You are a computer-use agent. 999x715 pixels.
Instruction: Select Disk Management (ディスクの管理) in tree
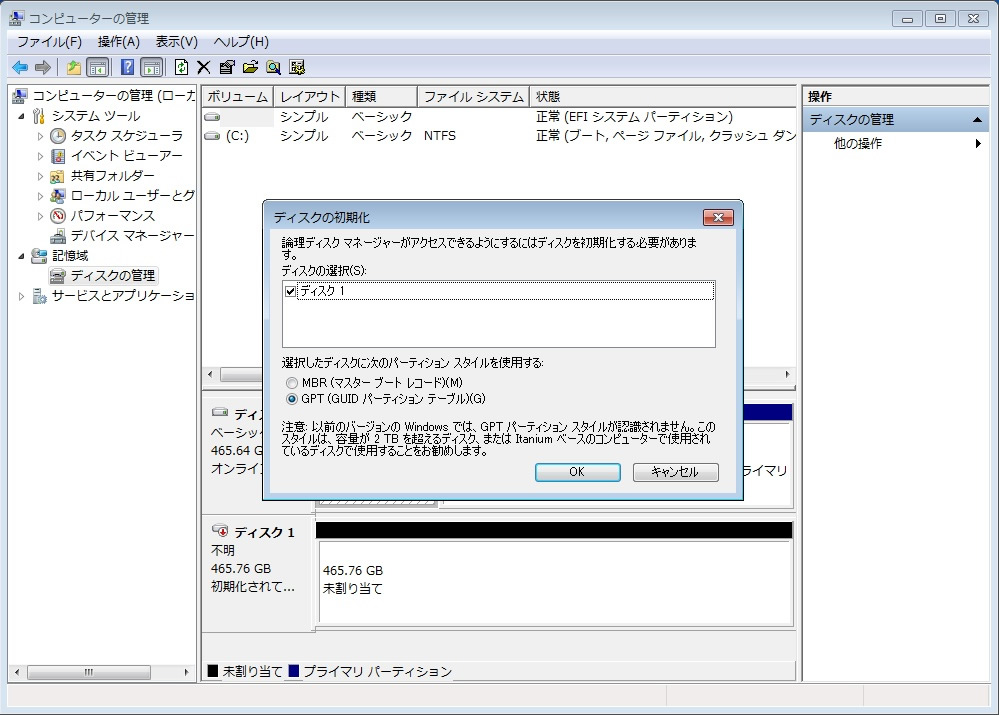click(112, 275)
